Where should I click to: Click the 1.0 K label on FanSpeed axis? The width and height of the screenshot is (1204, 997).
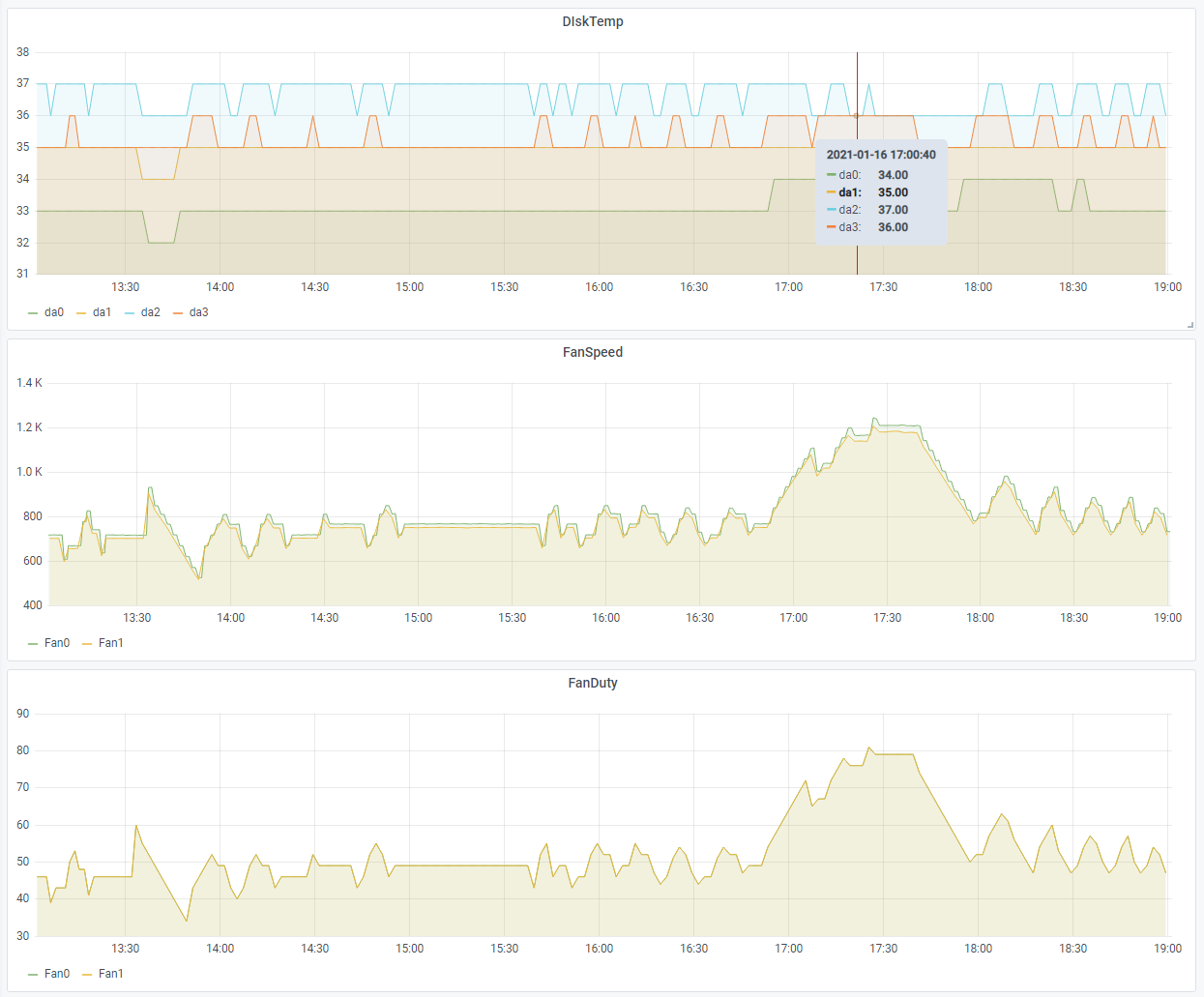pos(29,472)
